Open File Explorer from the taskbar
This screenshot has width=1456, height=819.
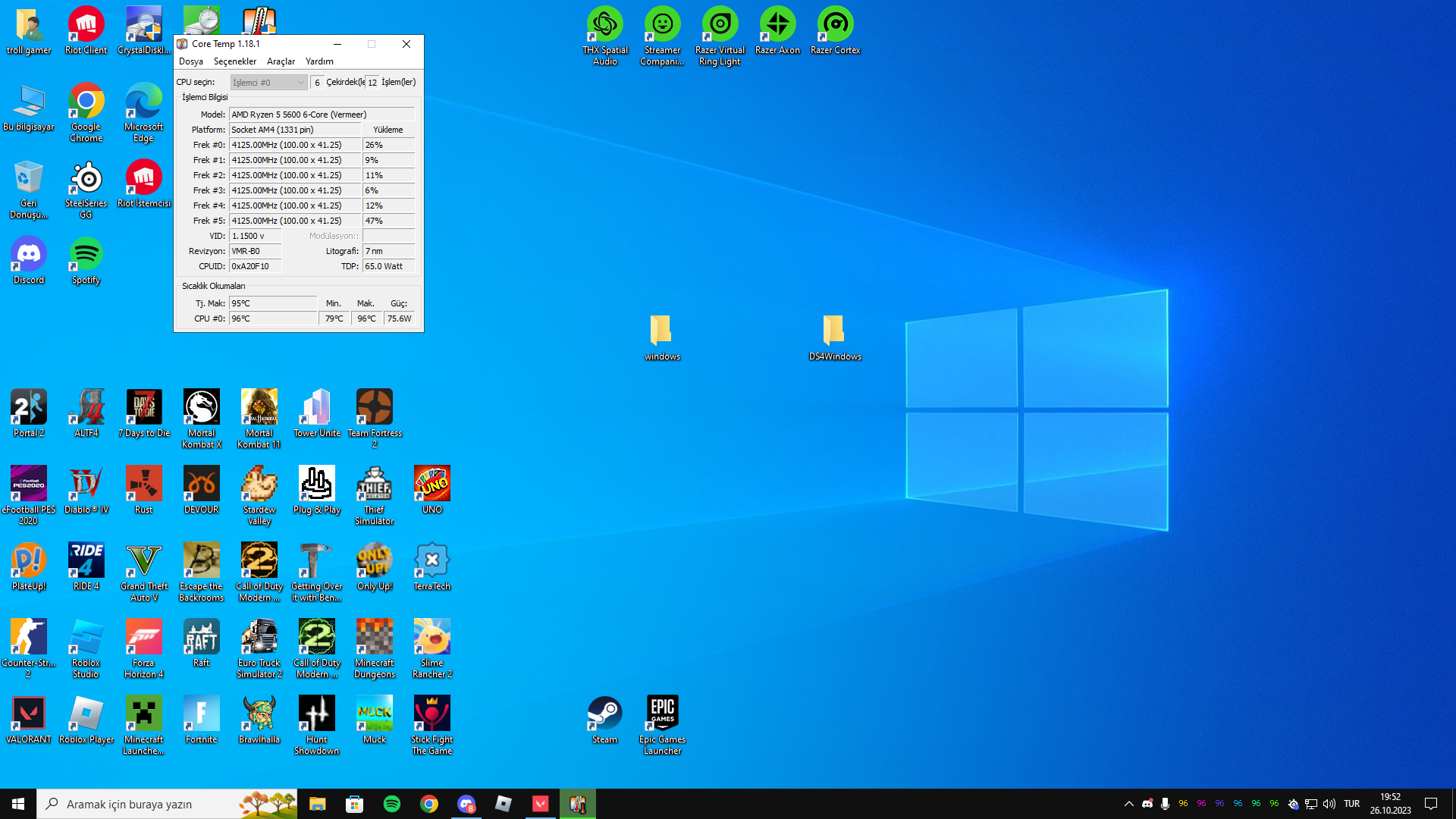point(317,804)
